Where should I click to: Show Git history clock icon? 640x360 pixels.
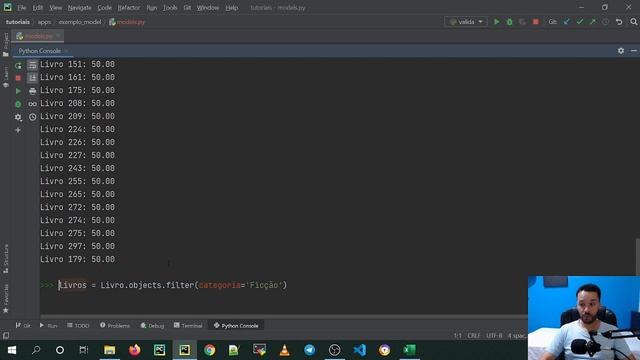pos(605,22)
